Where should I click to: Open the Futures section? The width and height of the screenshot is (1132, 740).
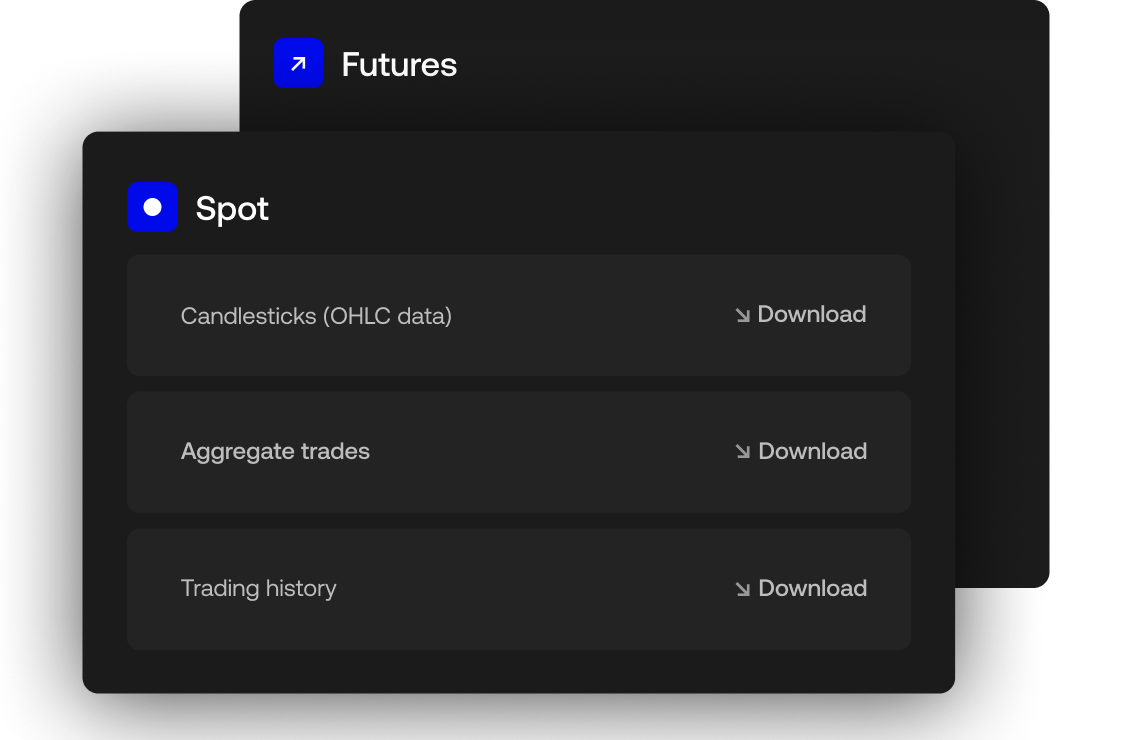399,63
